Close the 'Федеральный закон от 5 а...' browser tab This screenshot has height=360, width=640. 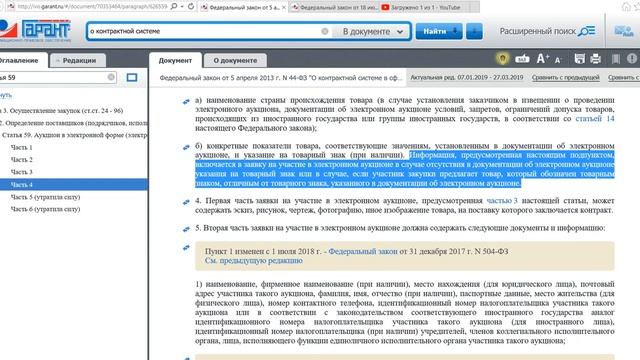click(284, 7)
